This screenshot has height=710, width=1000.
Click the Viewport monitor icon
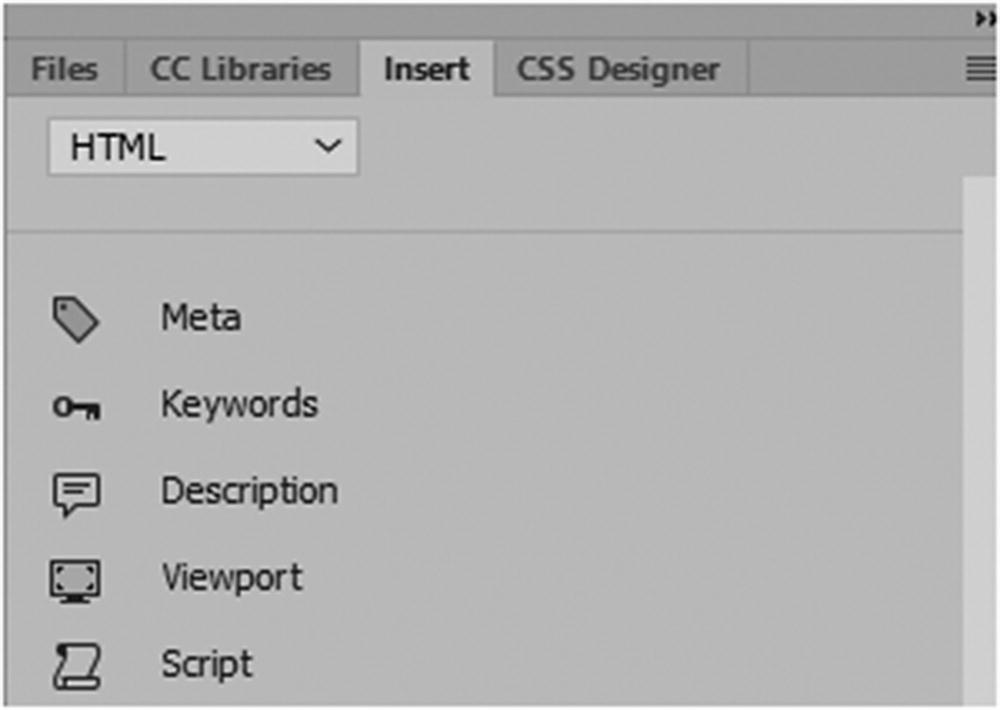coord(75,580)
